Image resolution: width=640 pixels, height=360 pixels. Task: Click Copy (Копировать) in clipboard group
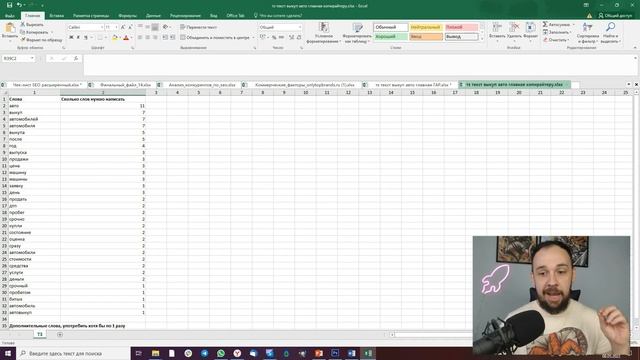(34, 32)
